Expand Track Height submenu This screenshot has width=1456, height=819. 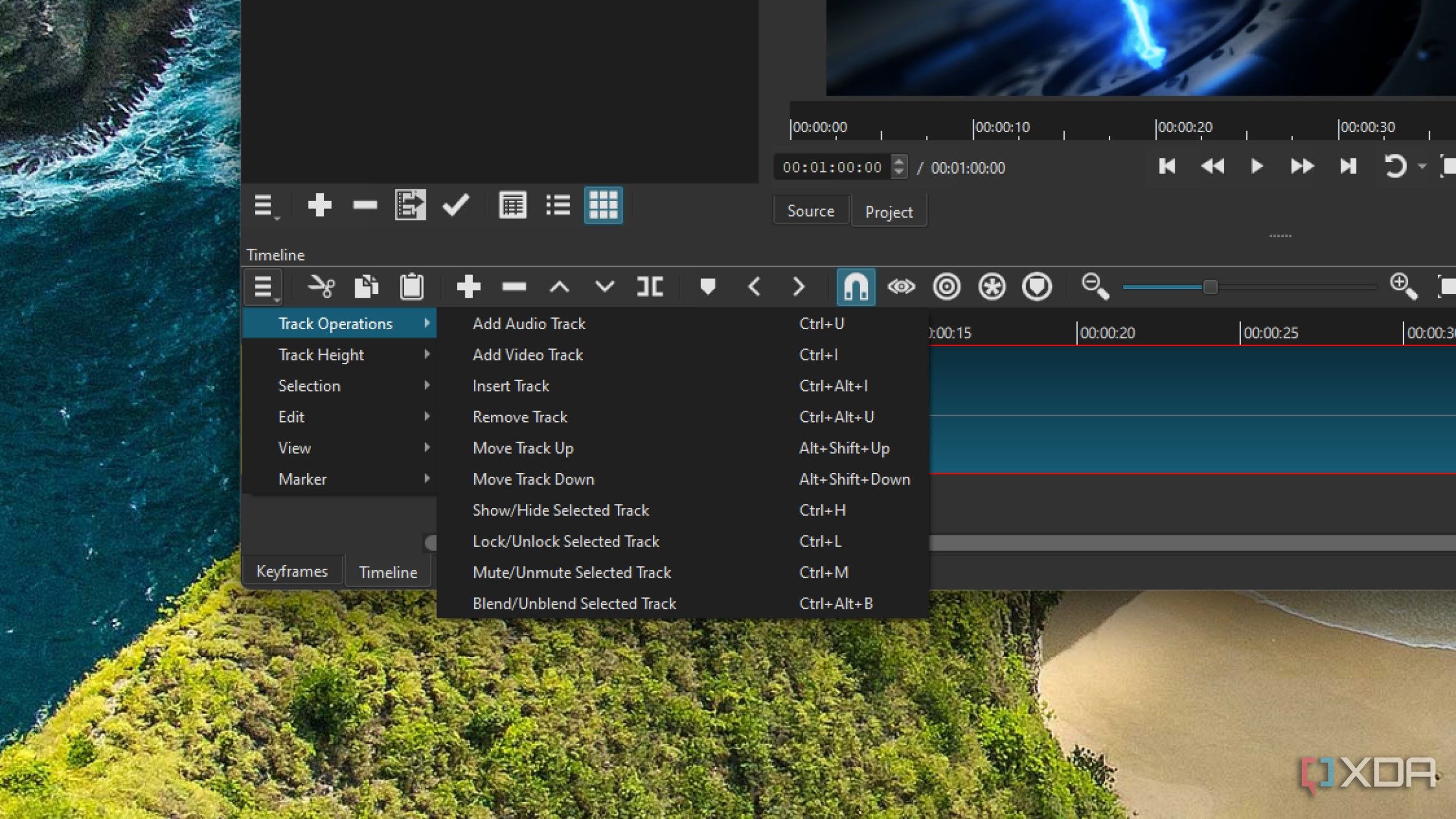[x=340, y=355]
